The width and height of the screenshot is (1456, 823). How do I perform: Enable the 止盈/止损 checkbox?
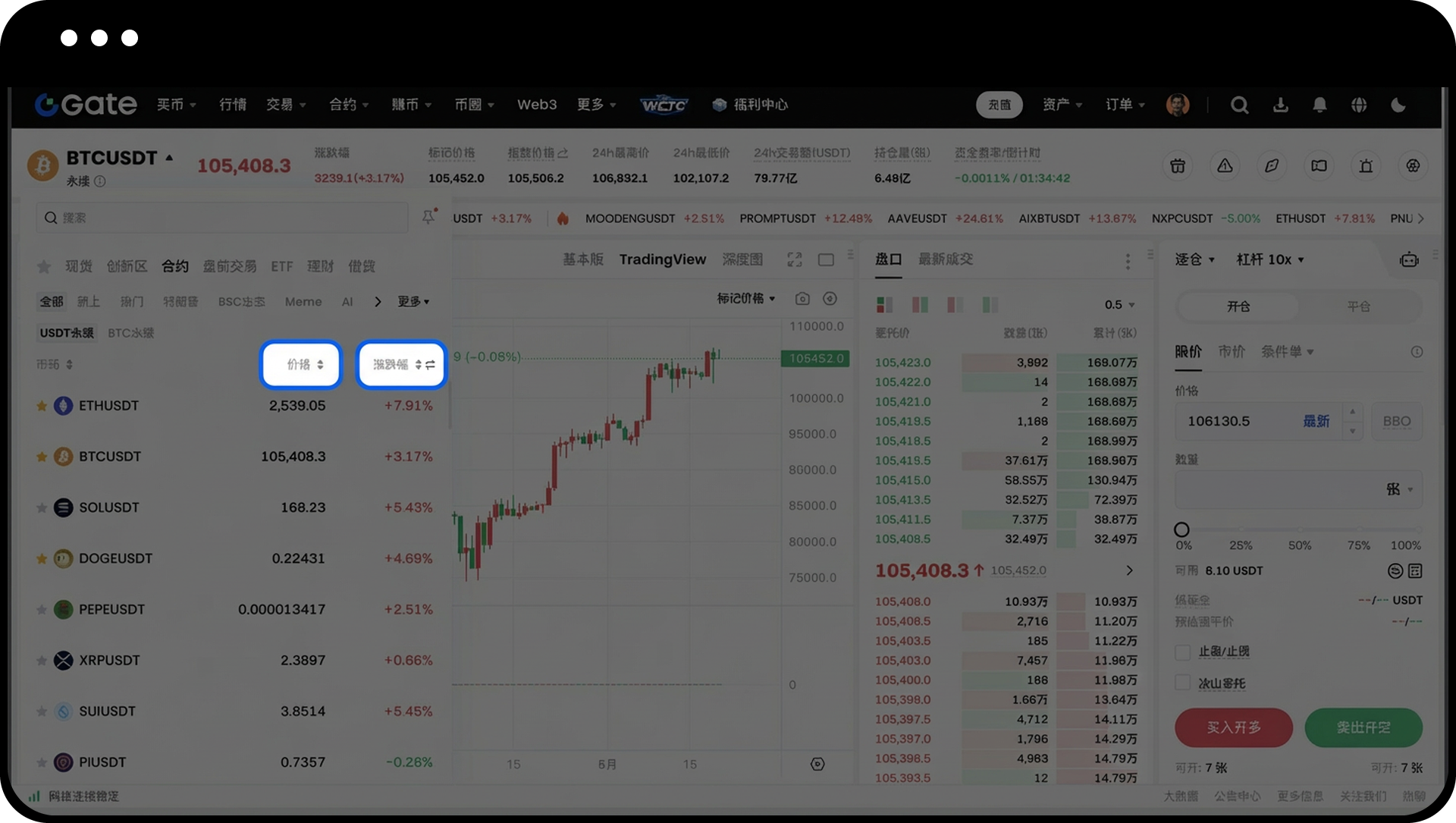coord(1182,652)
